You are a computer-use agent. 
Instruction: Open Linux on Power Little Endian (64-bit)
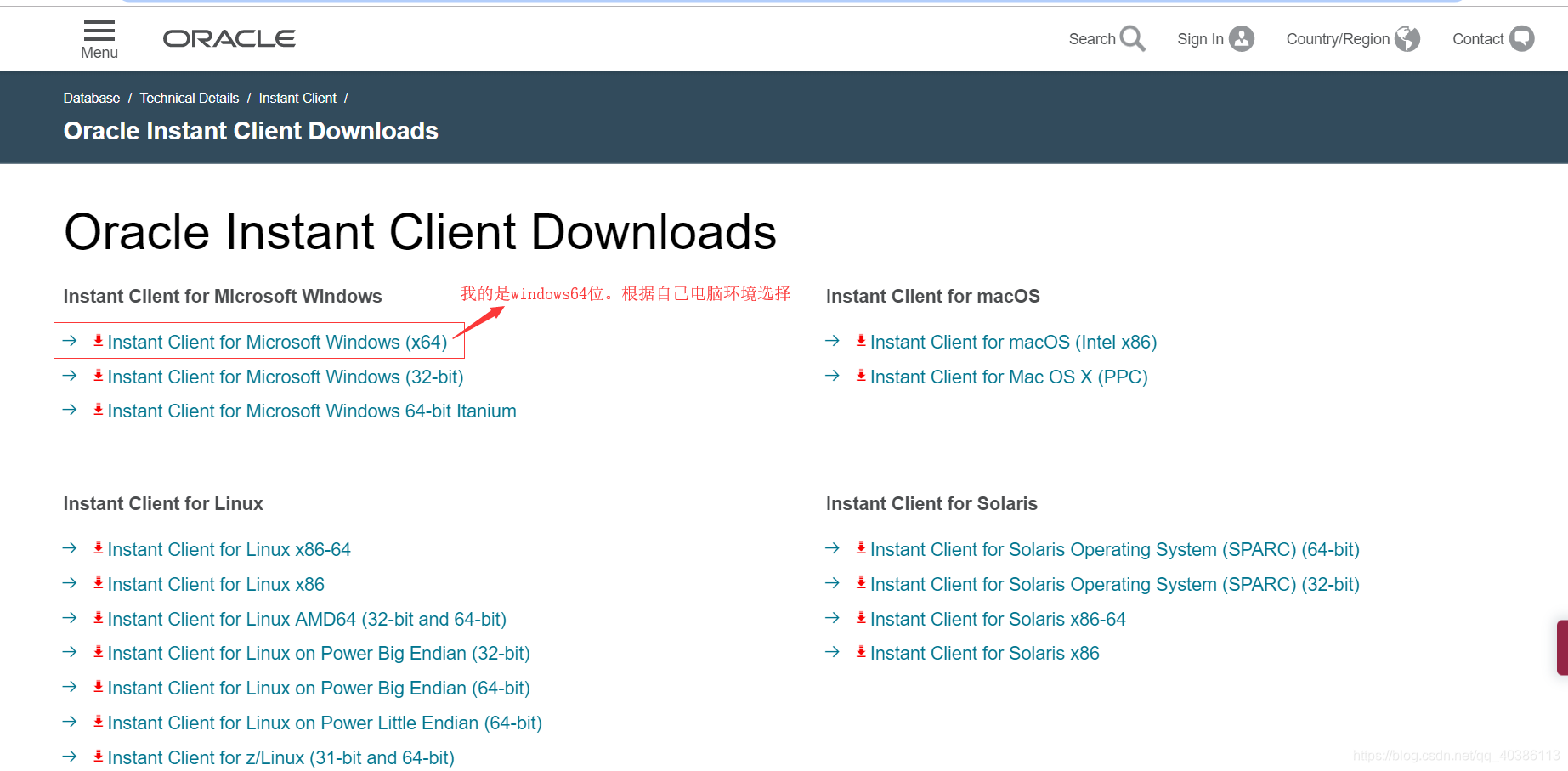(x=325, y=723)
